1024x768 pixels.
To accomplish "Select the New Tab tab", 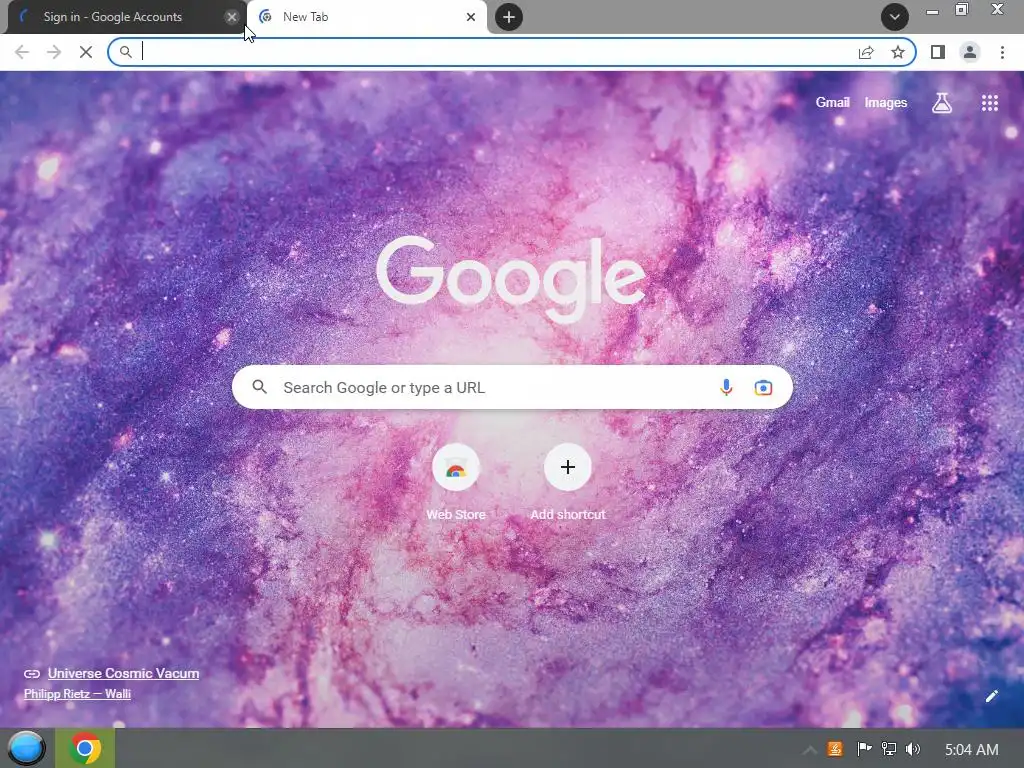I will (367, 17).
